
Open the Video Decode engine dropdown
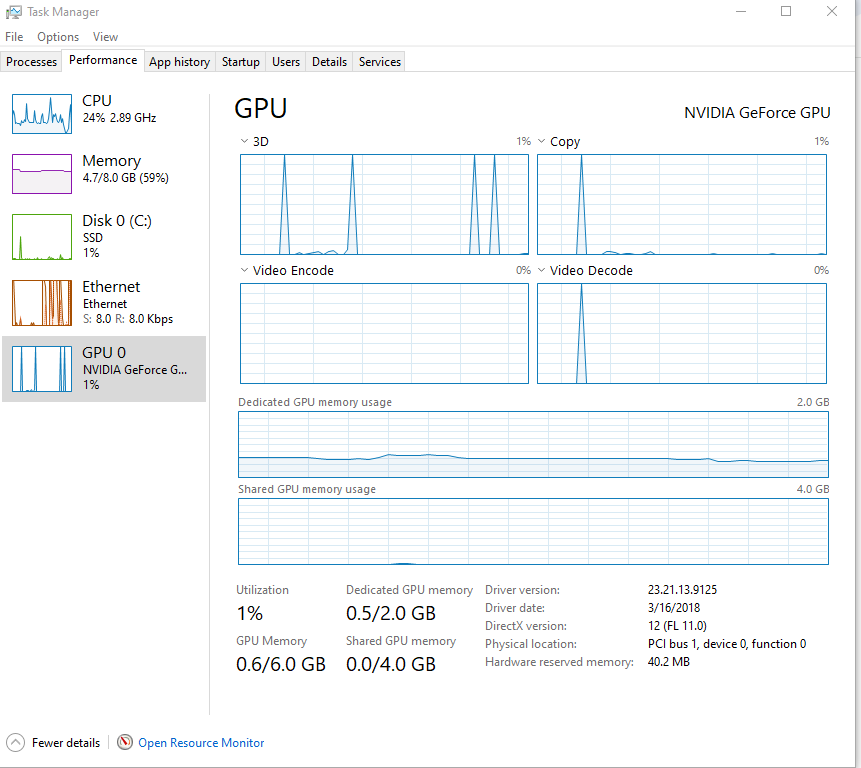tap(542, 271)
